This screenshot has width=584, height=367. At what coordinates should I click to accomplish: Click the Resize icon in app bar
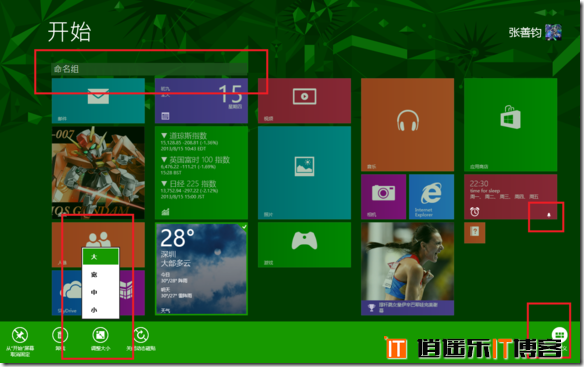[101, 335]
